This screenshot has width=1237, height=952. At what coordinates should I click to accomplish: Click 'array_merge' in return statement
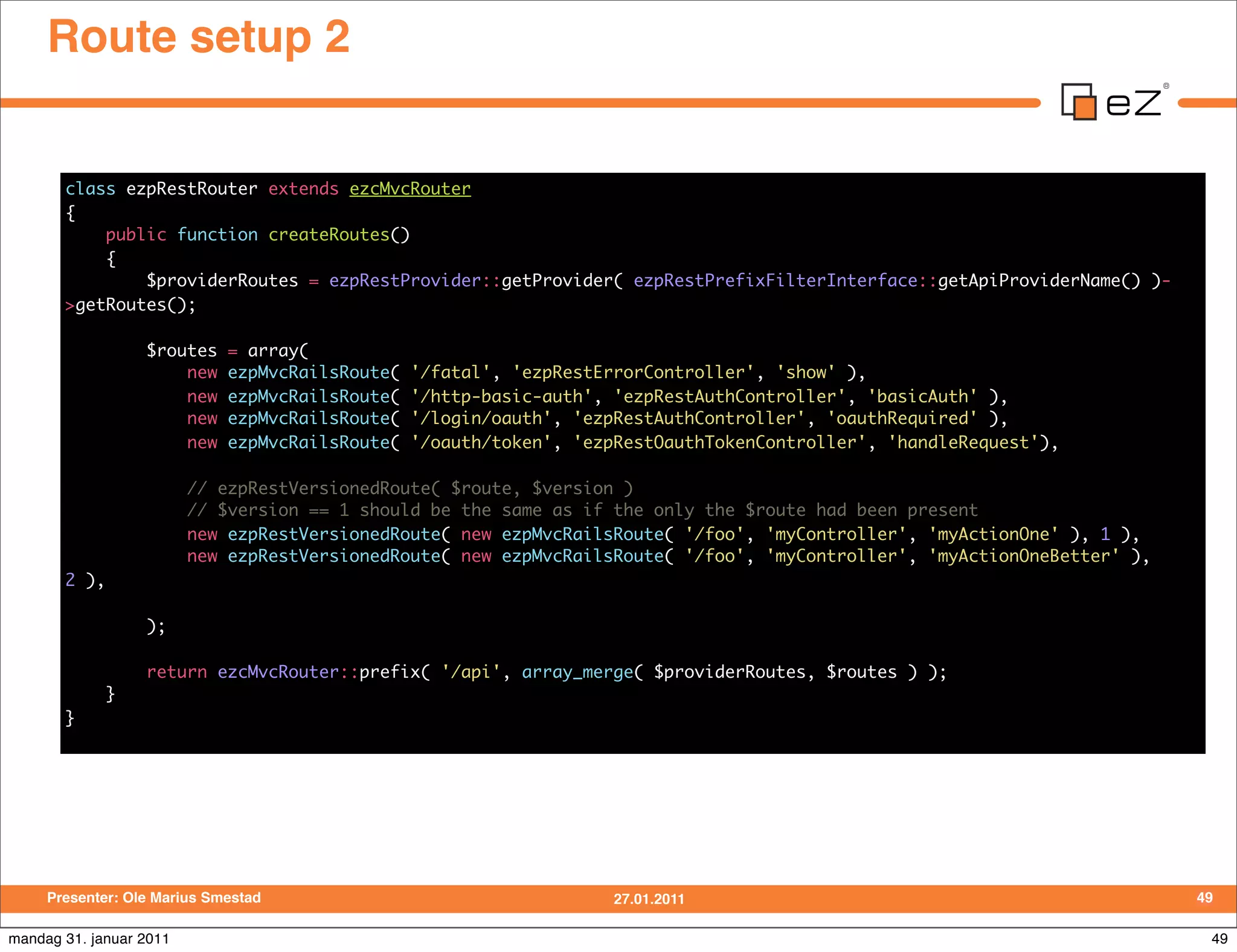point(577,672)
